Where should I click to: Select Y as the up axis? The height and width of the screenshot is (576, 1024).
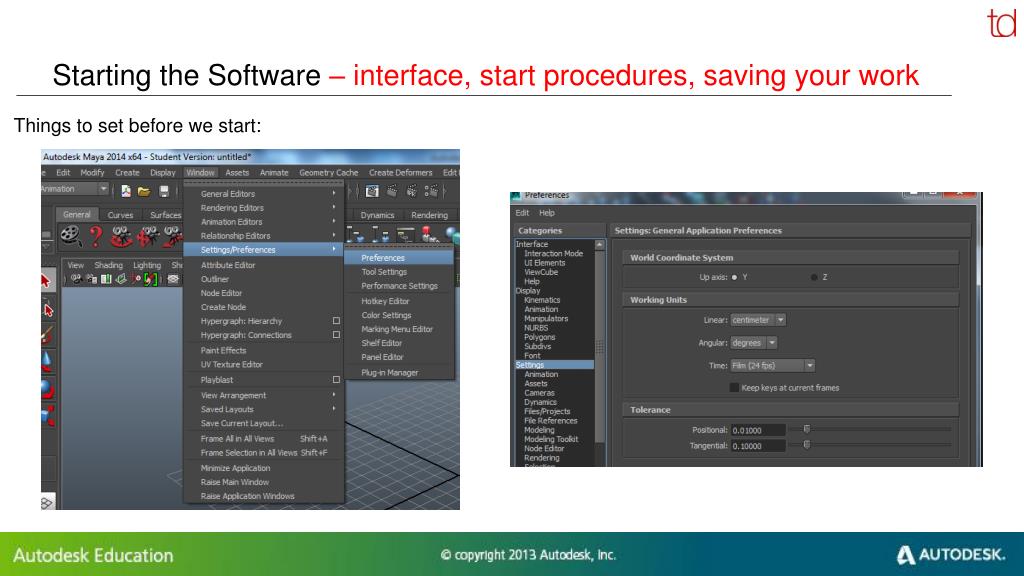[734, 278]
